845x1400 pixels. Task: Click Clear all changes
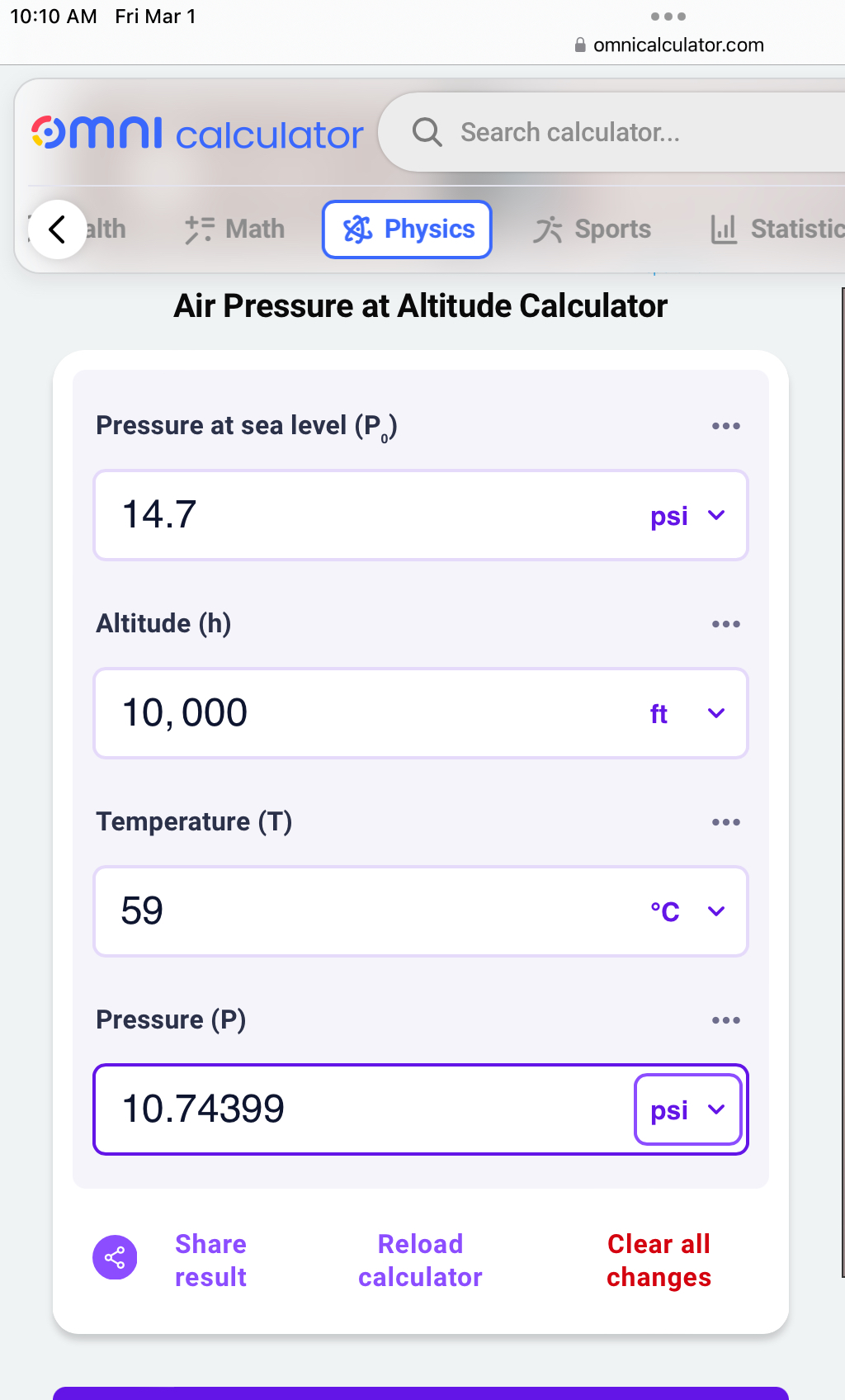(659, 1260)
